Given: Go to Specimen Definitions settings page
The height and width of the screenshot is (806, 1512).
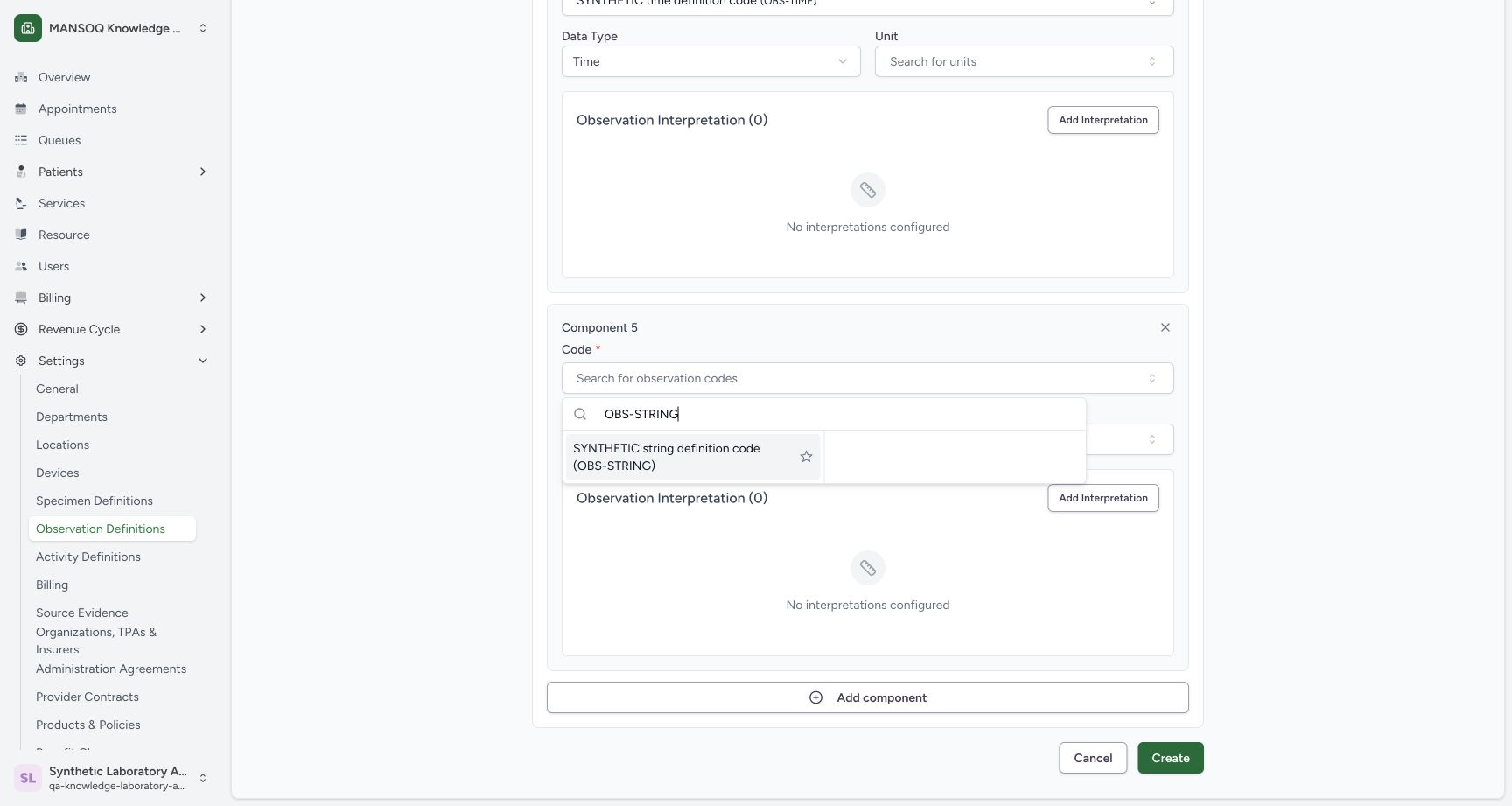Looking at the screenshot, I should pyautogui.click(x=94, y=501).
